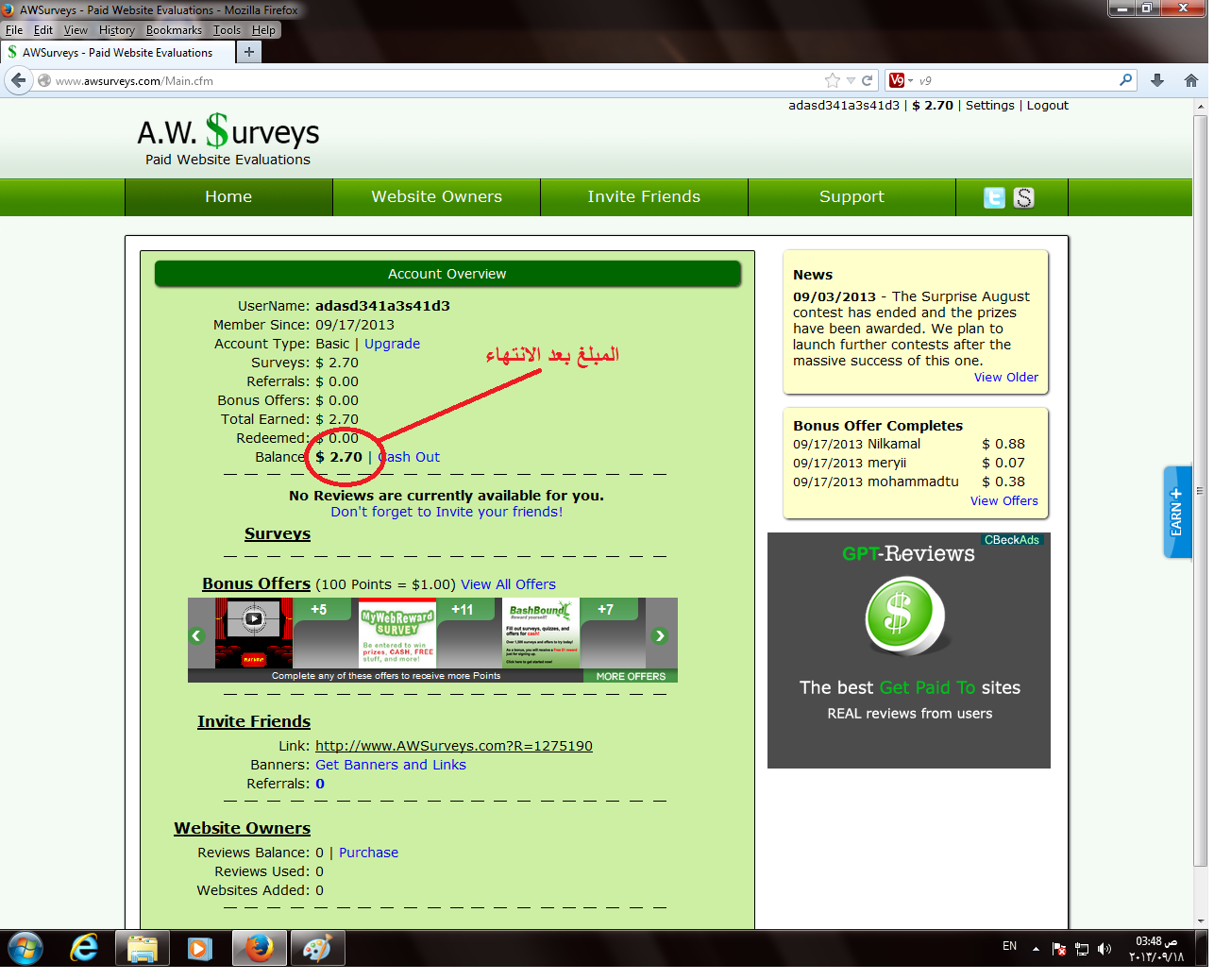Click View Older news link
The height and width of the screenshot is (980, 1214).
pyautogui.click(x=1005, y=377)
